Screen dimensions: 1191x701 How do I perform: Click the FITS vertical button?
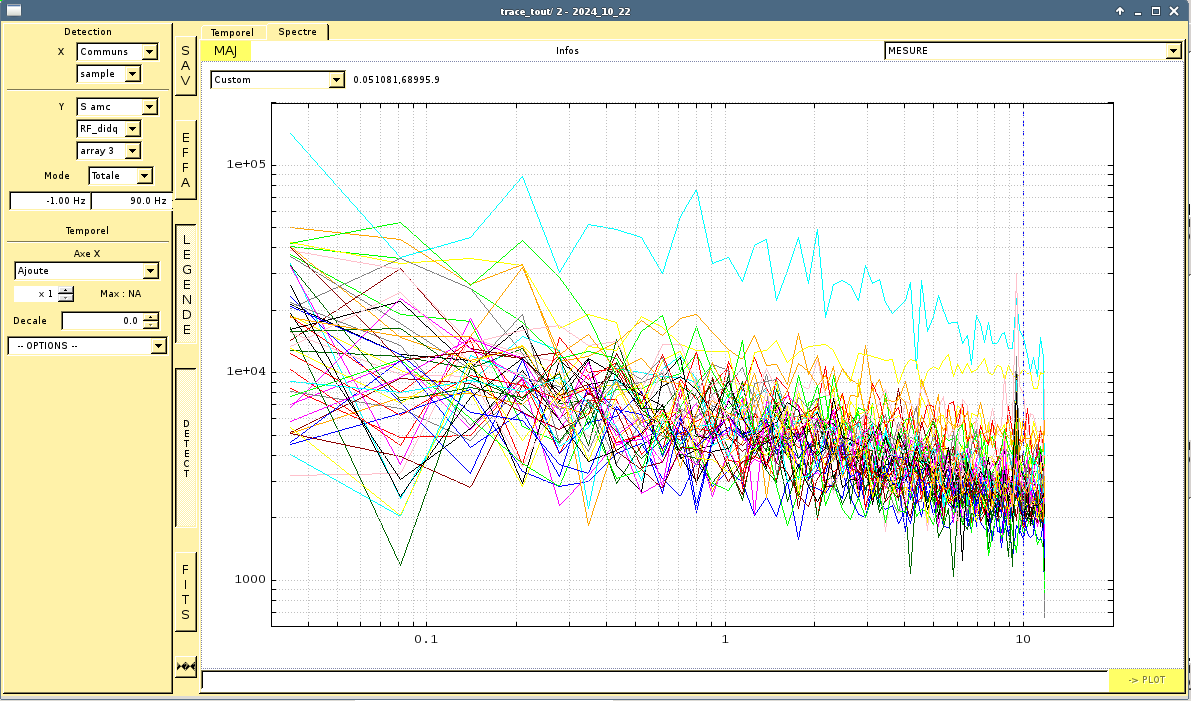tap(185, 592)
